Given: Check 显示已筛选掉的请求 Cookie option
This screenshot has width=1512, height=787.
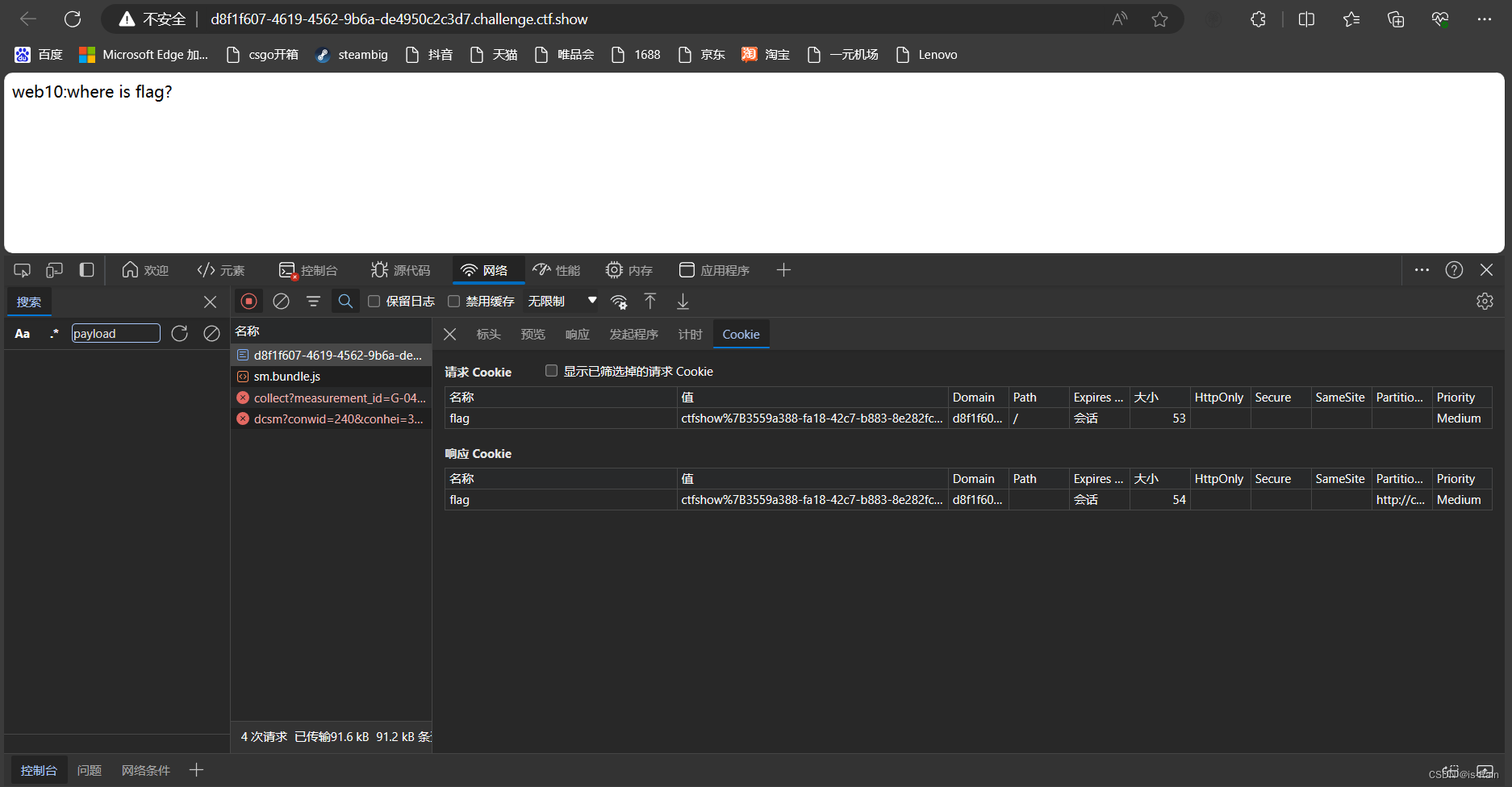Looking at the screenshot, I should click(552, 370).
